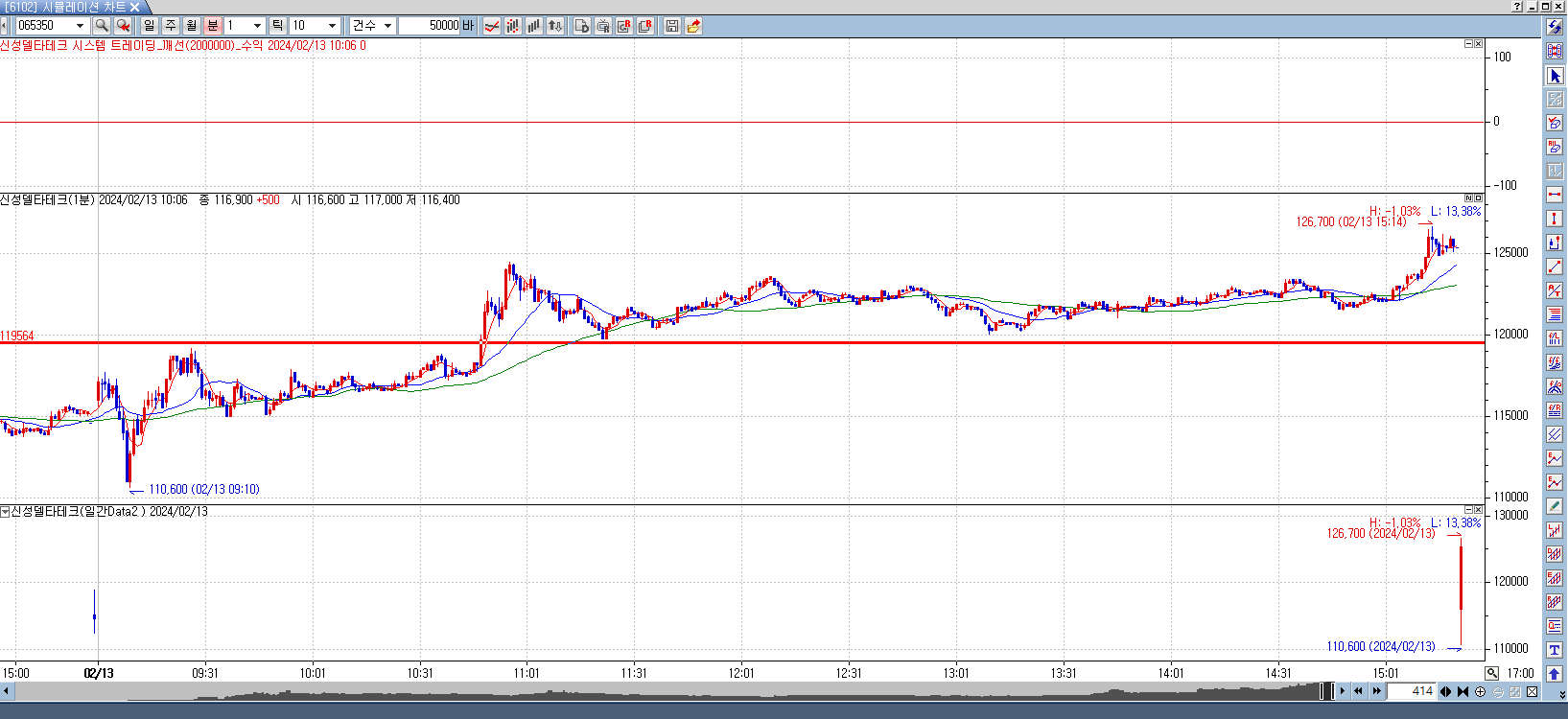Click the blue up arrow icon
This screenshot has height=719, width=1568.
(1555, 674)
